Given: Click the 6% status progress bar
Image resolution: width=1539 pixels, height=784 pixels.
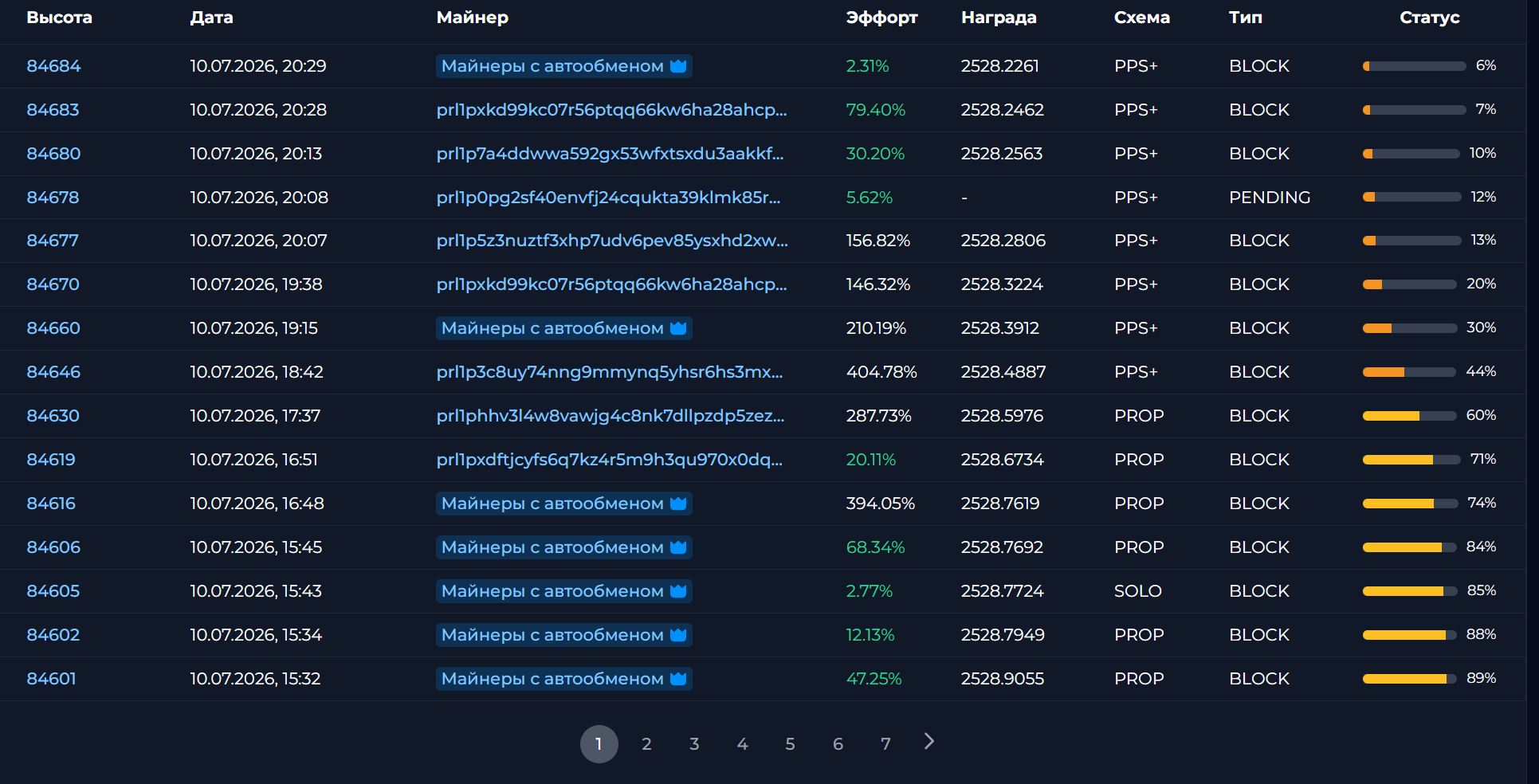Looking at the screenshot, I should pos(1414,66).
